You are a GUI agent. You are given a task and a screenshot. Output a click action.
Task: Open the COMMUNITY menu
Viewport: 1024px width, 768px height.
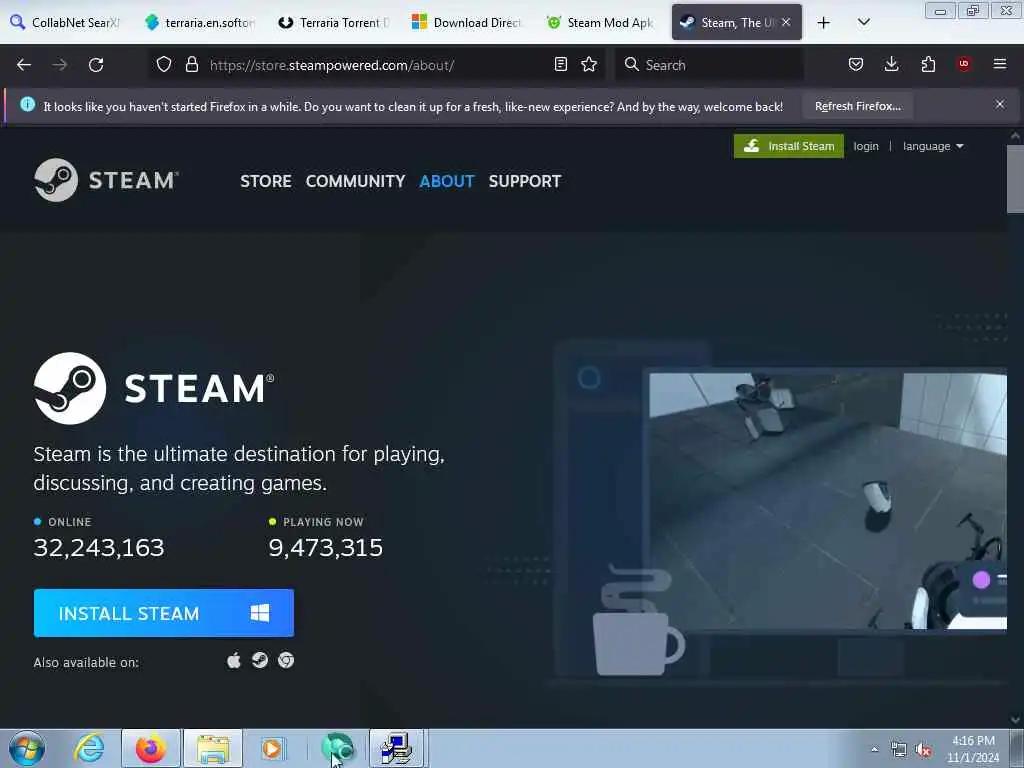coord(355,181)
